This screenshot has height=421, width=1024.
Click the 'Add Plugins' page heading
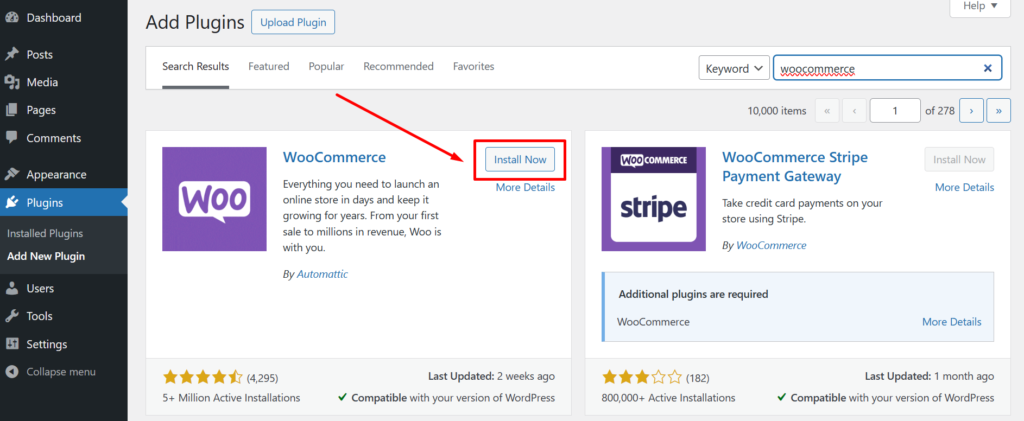[x=195, y=22]
